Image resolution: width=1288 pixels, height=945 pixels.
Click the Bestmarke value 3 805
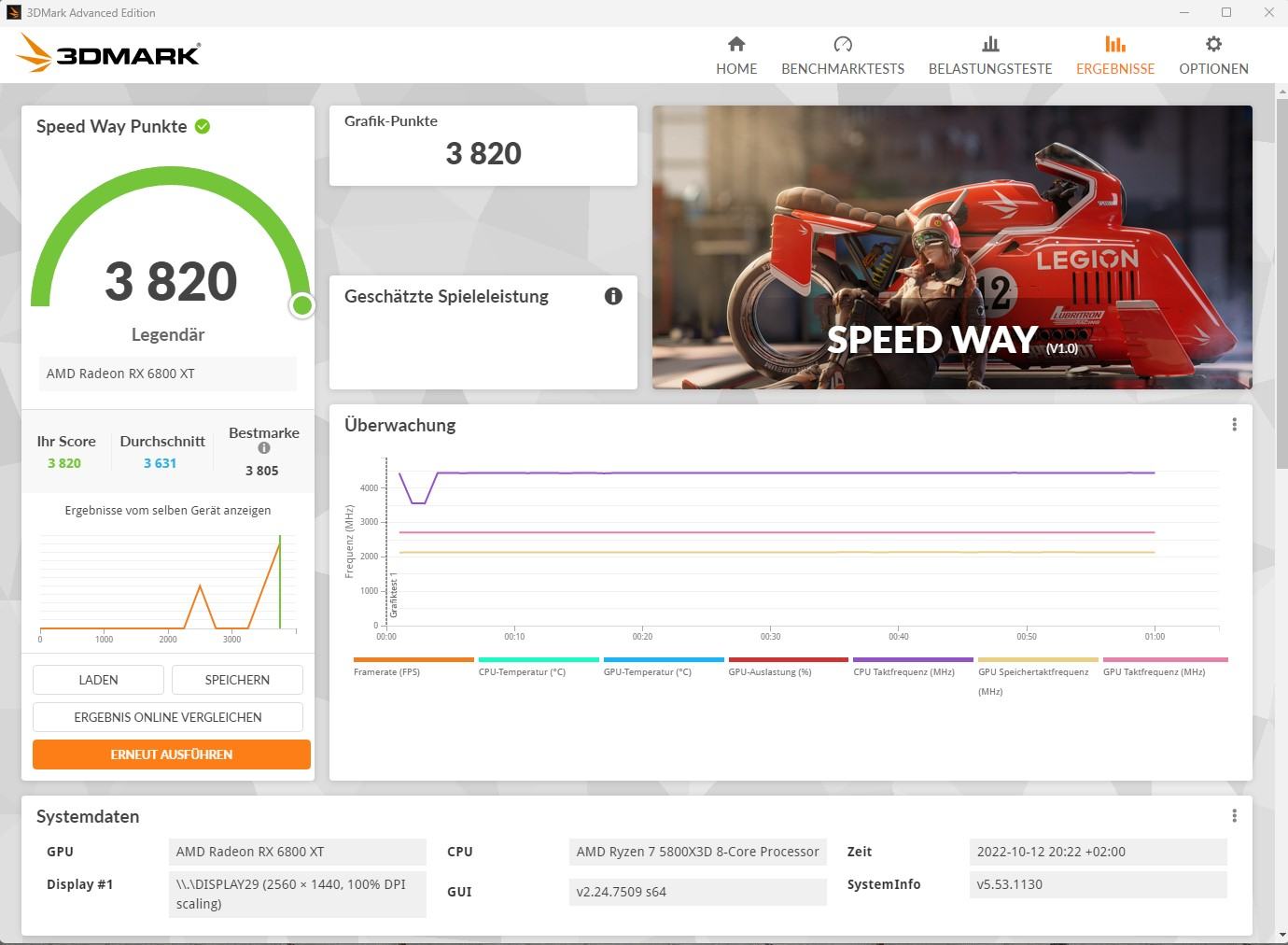pos(262,471)
